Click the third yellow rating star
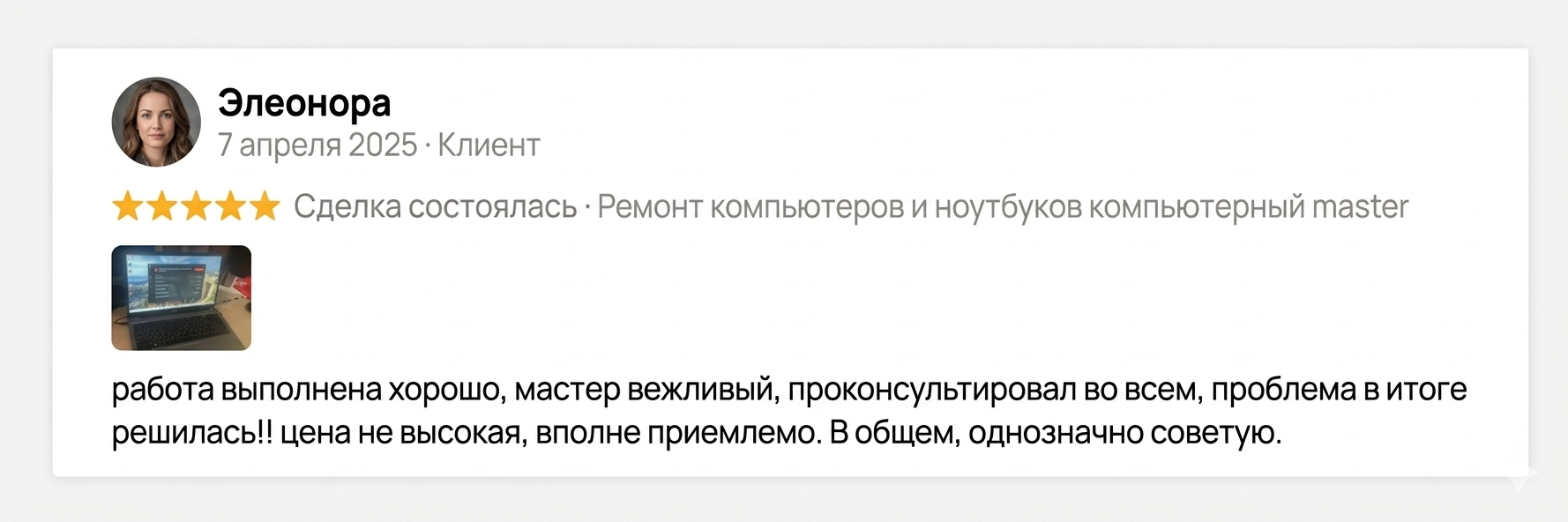This screenshot has width=1568, height=522. [x=196, y=206]
